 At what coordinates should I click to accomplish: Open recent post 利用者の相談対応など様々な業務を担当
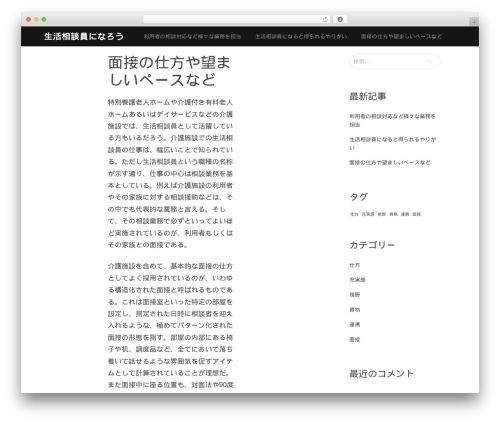[392, 120]
